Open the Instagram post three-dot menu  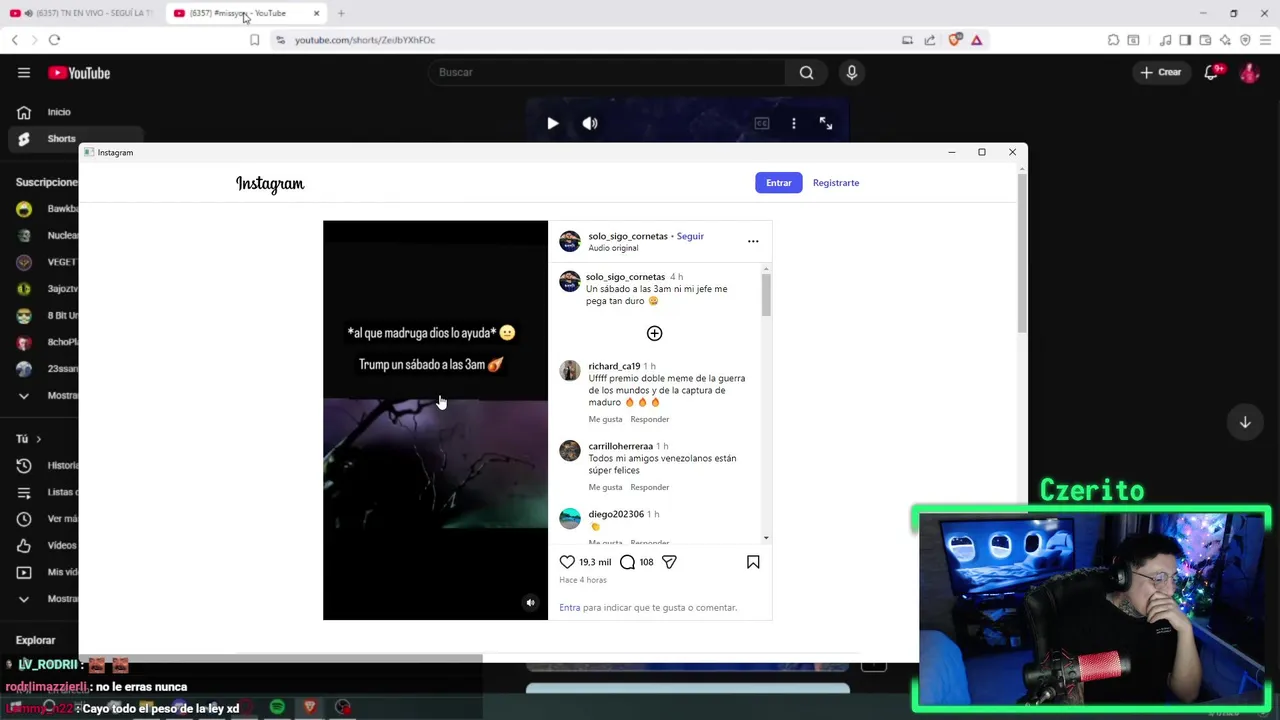[x=753, y=241]
